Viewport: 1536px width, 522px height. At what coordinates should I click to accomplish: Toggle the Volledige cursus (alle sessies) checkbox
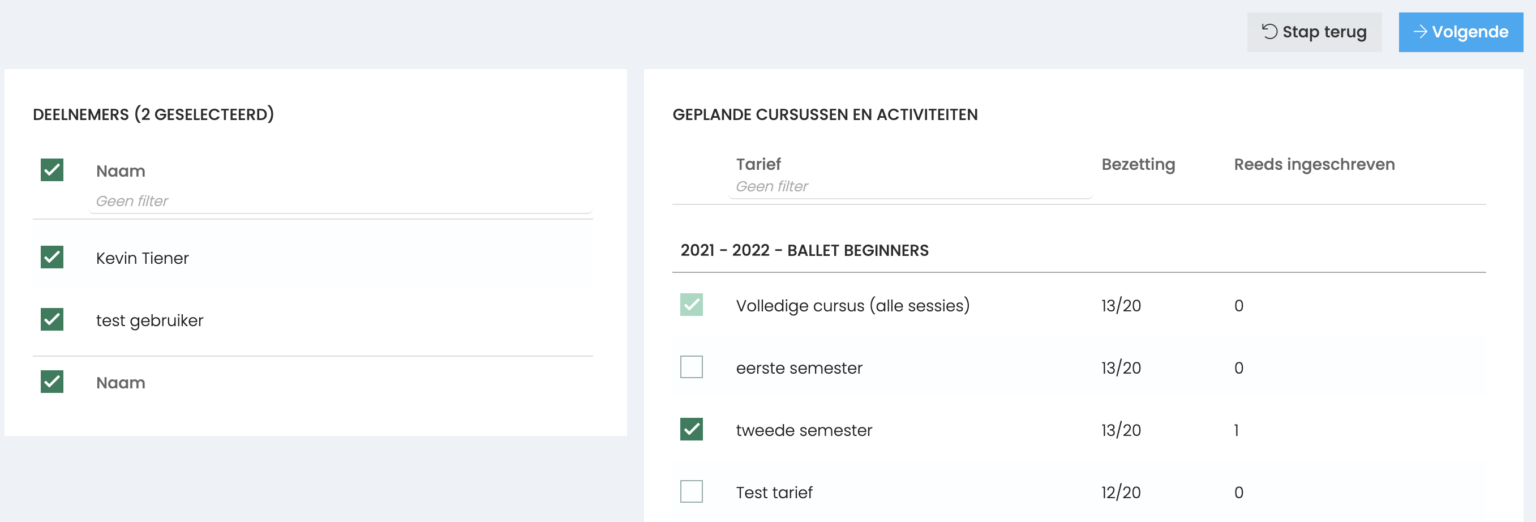pos(691,305)
